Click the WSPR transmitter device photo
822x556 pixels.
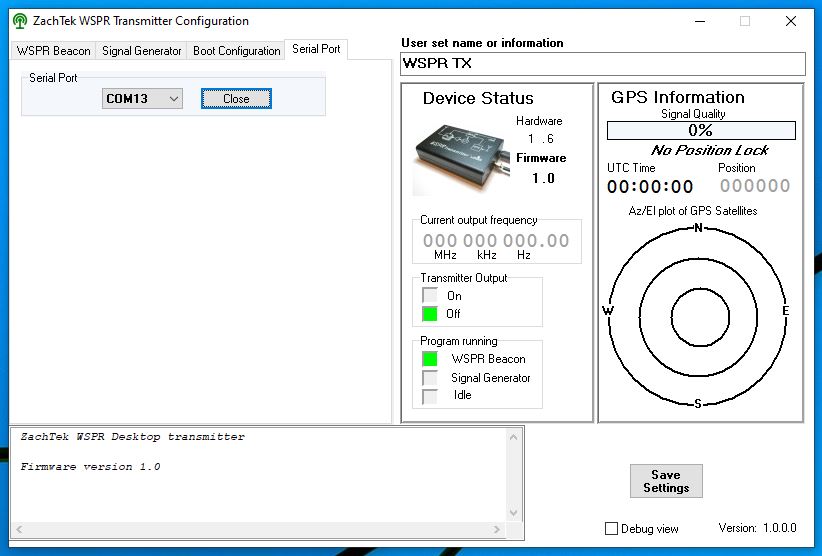pos(462,158)
